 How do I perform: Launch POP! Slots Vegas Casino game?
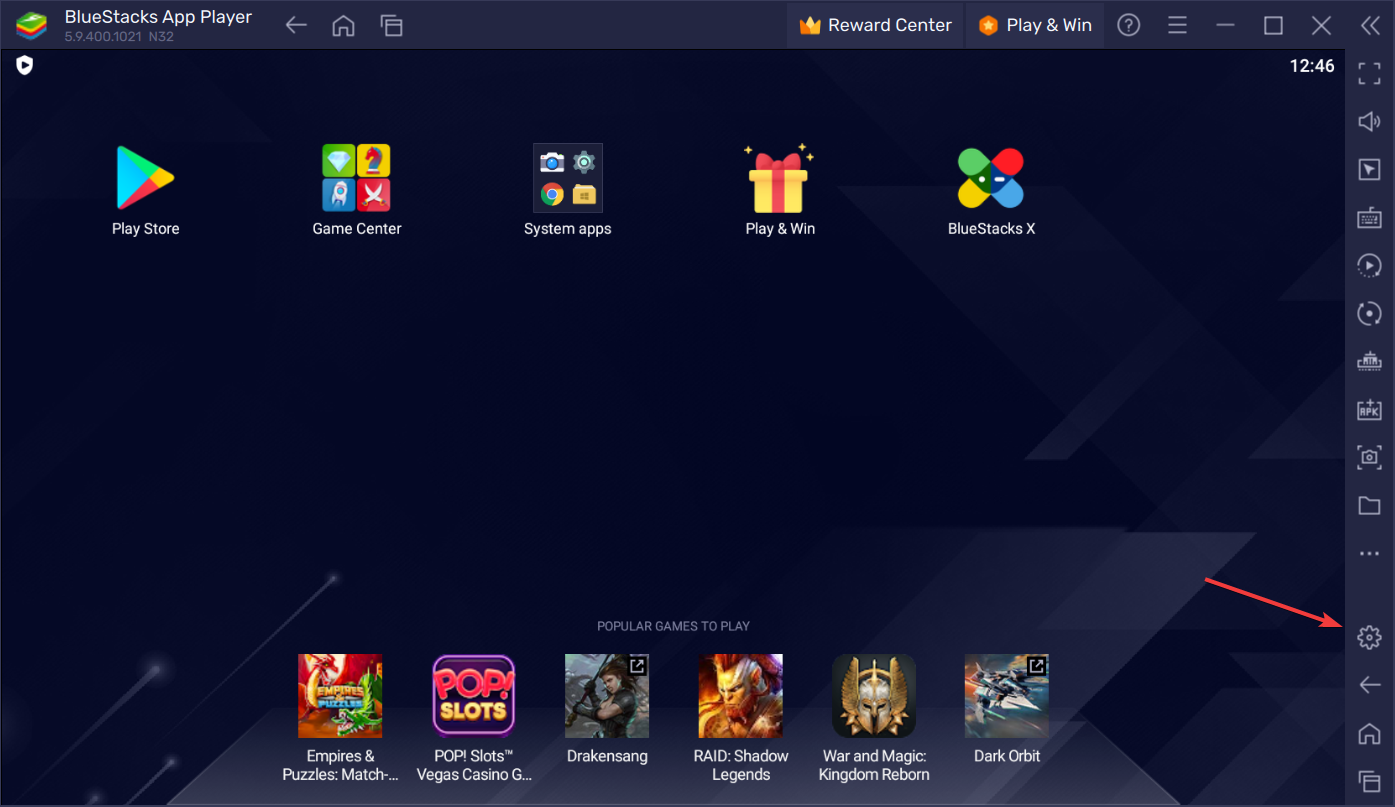tap(474, 696)
